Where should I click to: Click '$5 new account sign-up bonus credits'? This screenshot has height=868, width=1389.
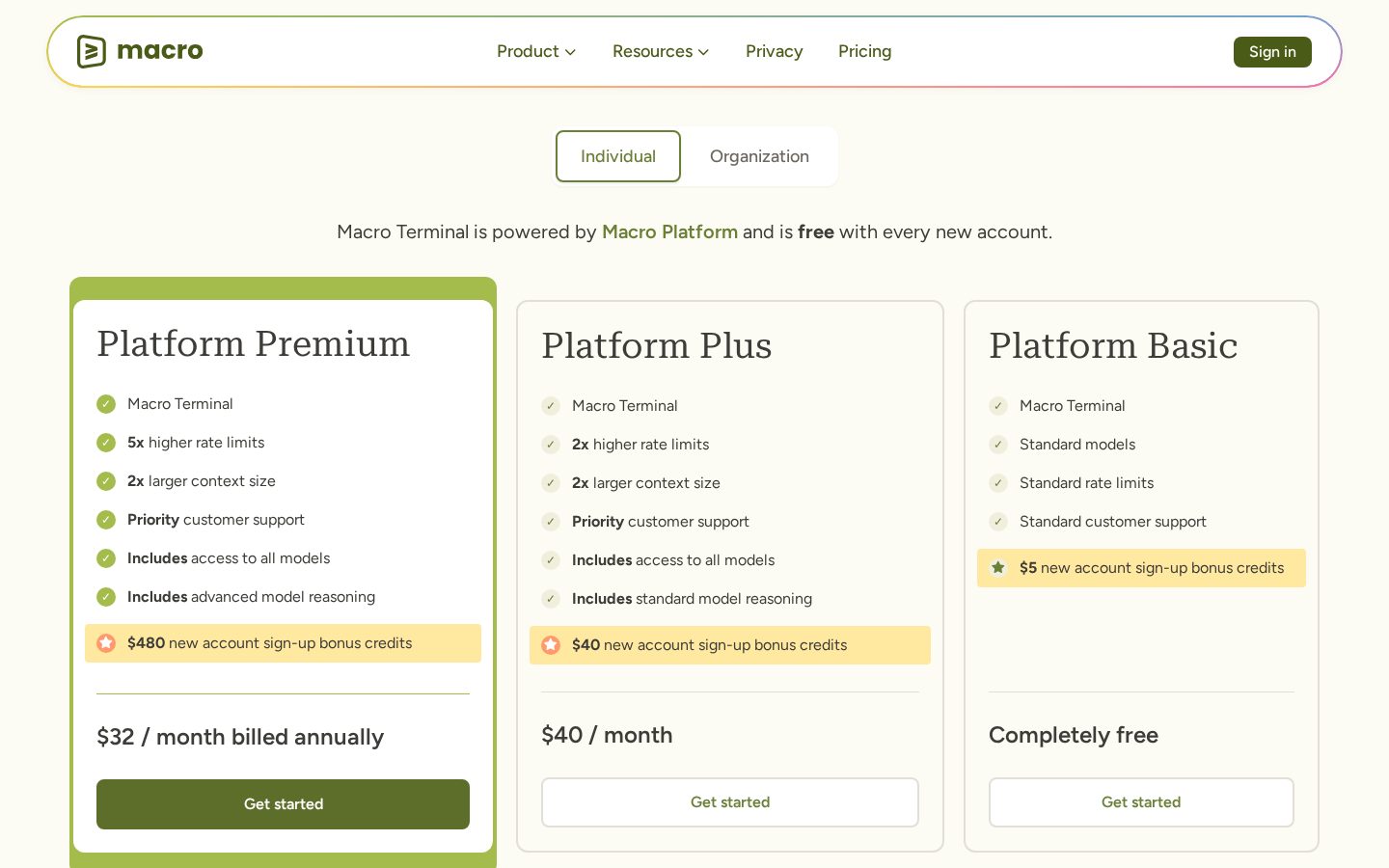click(x=1152, y=568)
